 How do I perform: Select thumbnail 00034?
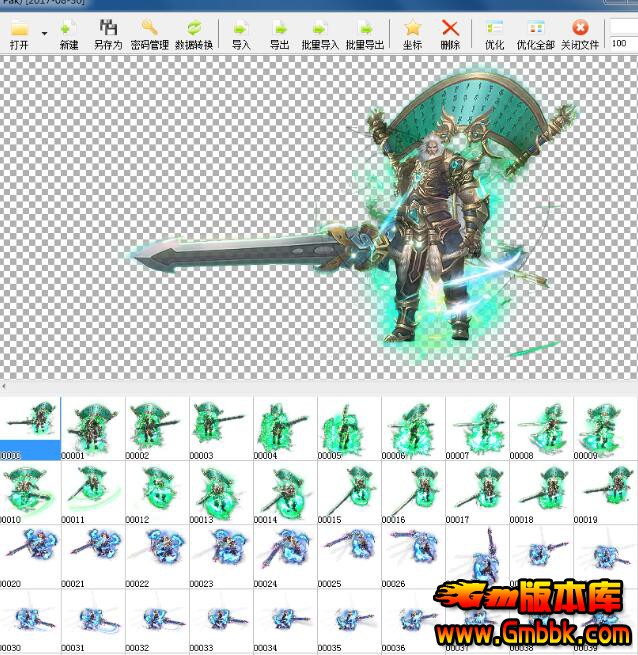click(x=285, y=621)
